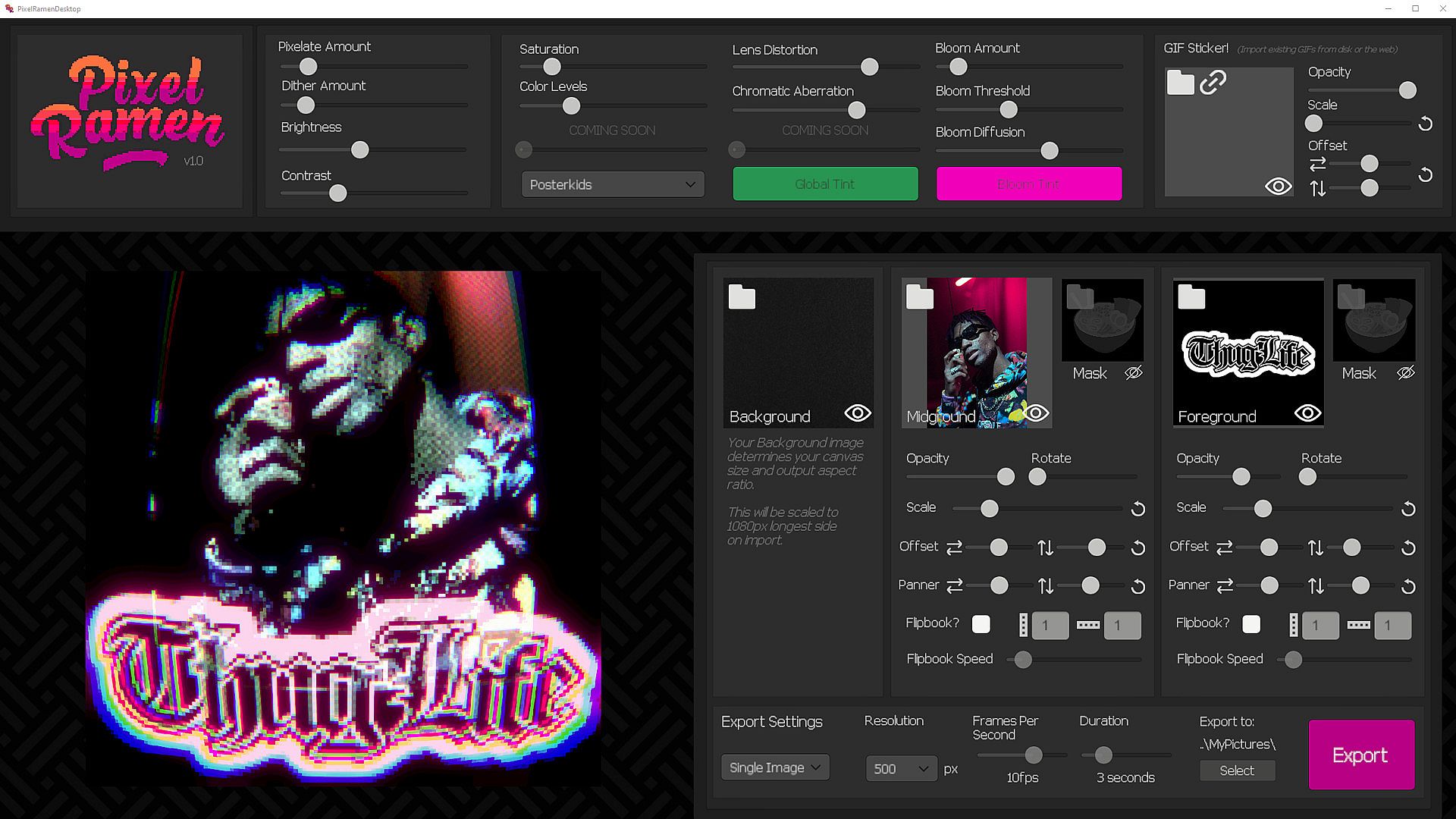This screenshot has width=1456, height=819.
Task: Open the Single Image export type dropdown
Action: pos(774,767)
